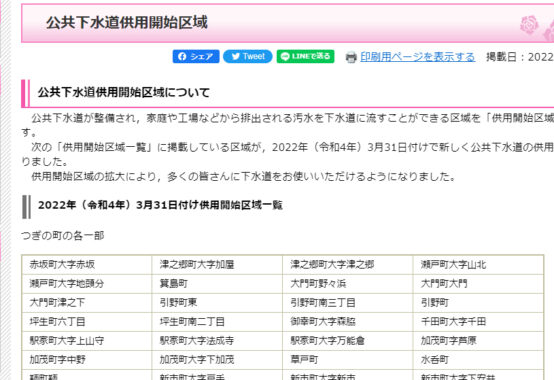Select heading 2022年（令和4年）3月31日付け供用開始区域一覧
554x380 pixels.
click(160, 205)
